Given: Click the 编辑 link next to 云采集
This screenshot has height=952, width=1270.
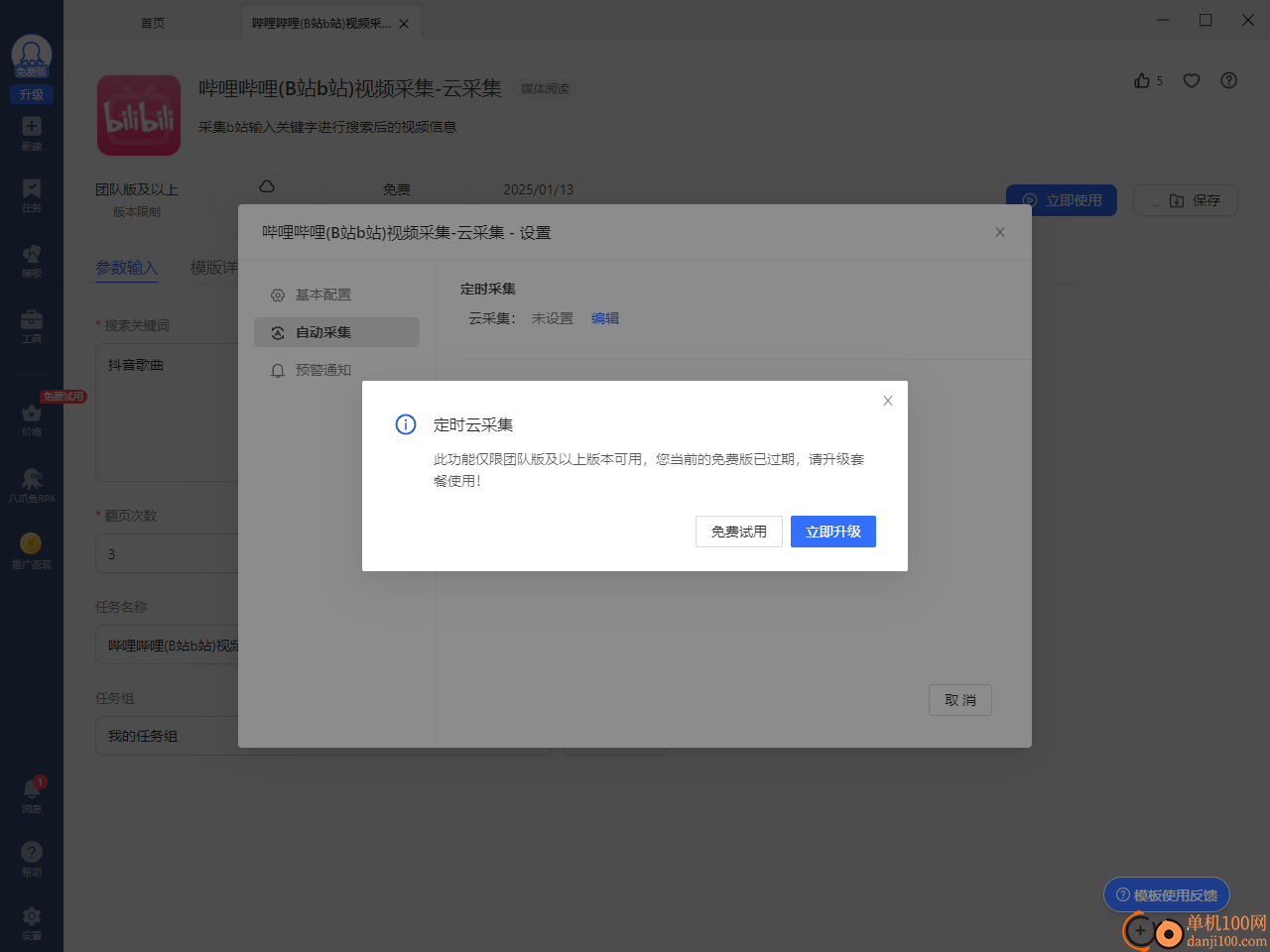Looking at the screenshot, I should coord(605,318).
